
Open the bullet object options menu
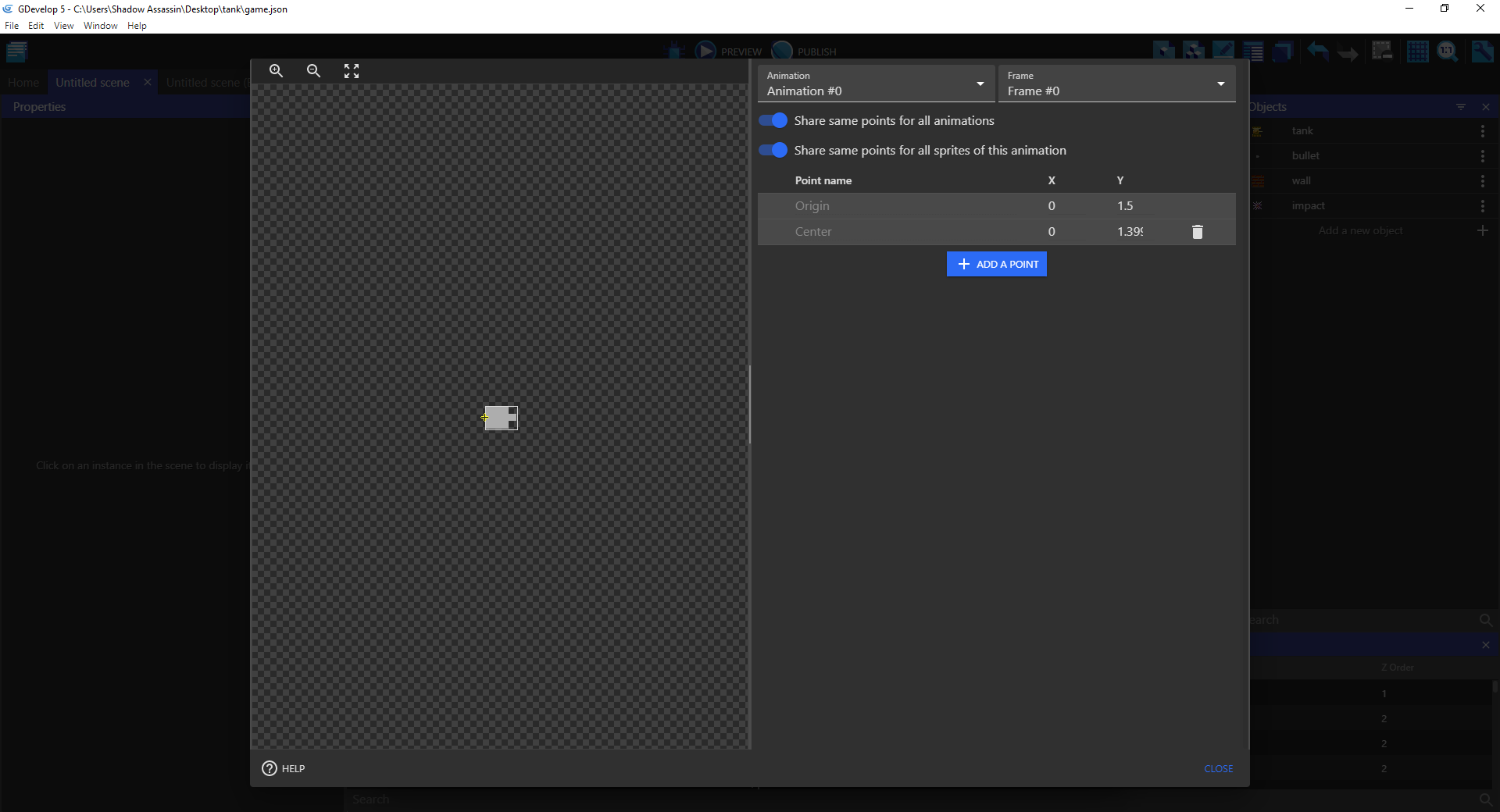click(x=1482, y=156)
